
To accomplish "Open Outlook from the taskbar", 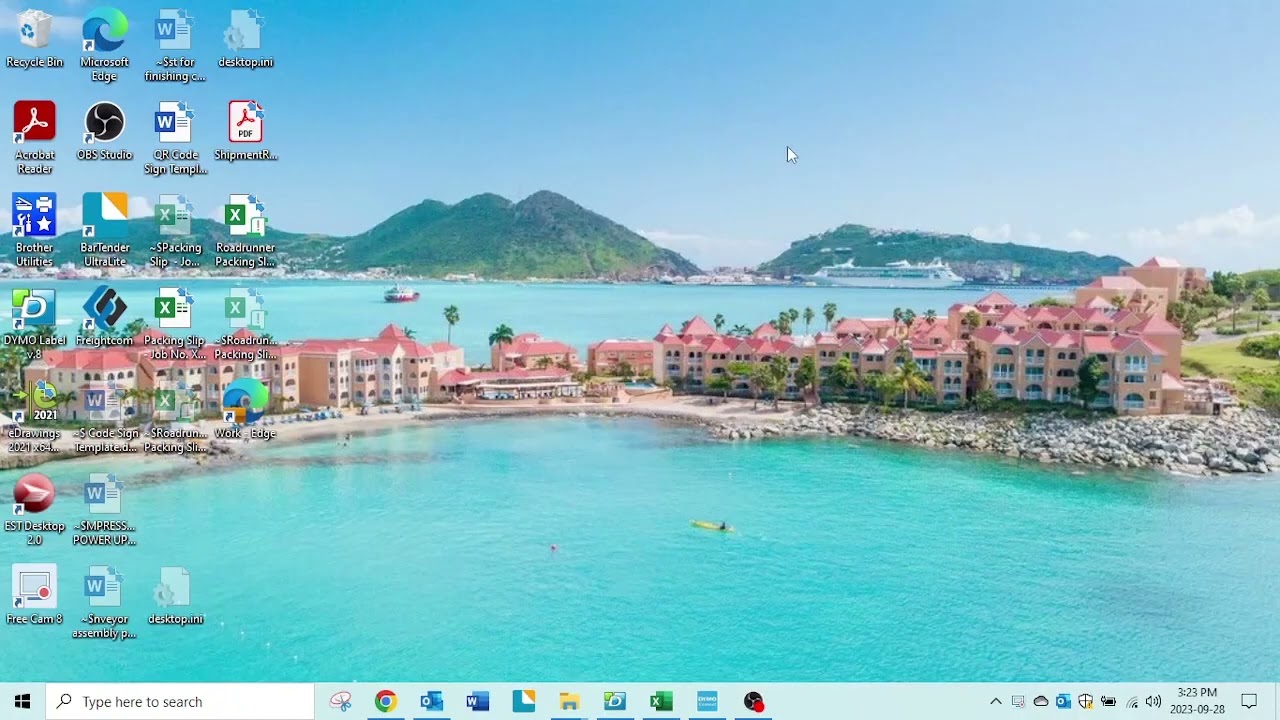I will [432, 702].
